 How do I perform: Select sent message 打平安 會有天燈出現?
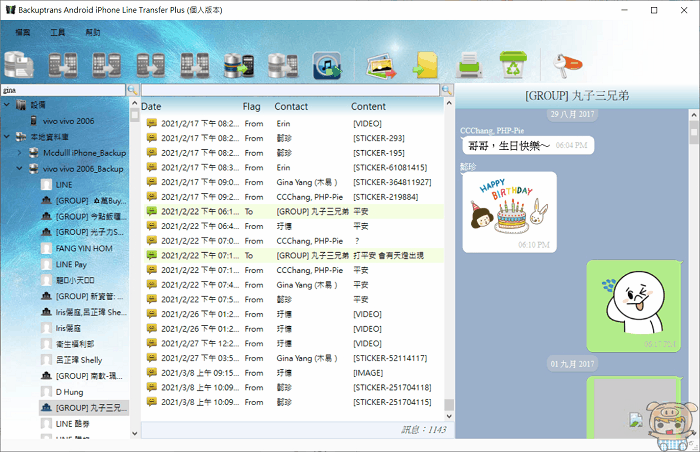pos(292,255)
